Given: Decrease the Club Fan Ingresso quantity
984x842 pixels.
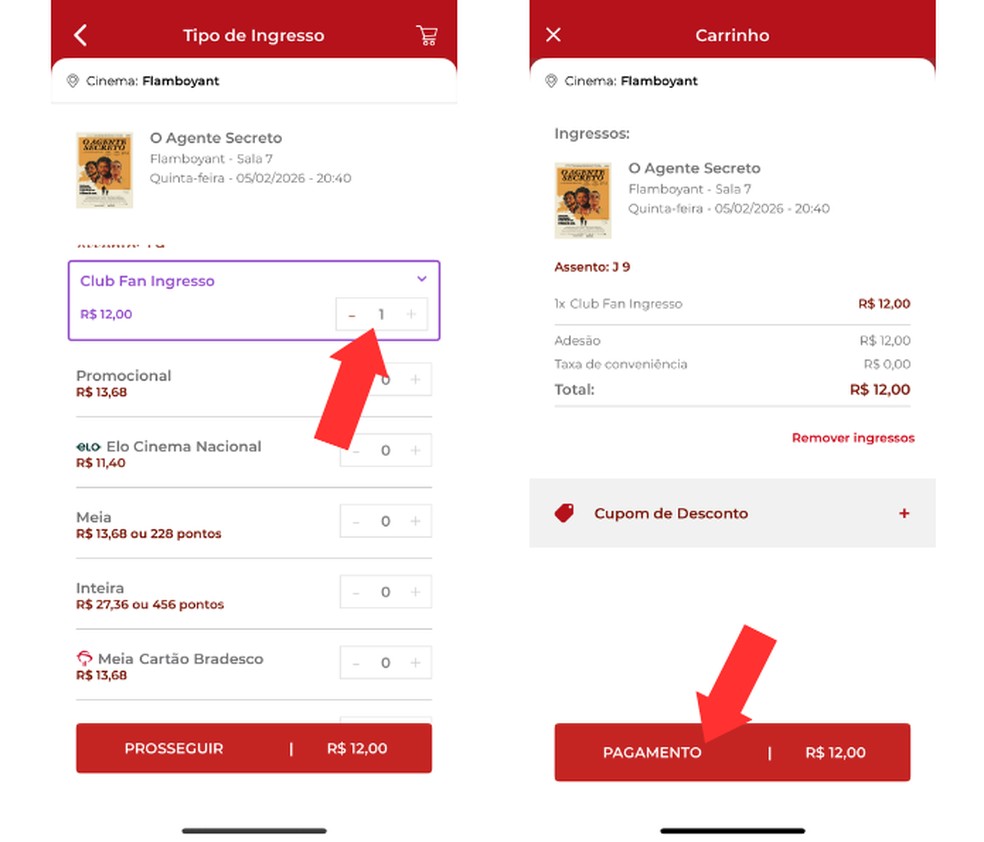Looking at the screenshot, I should click(x=352, y=315).
